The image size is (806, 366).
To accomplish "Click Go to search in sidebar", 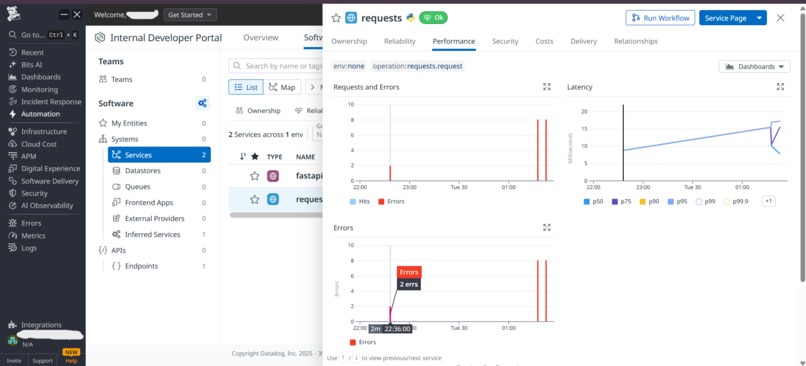I will [x=43, y=35].
